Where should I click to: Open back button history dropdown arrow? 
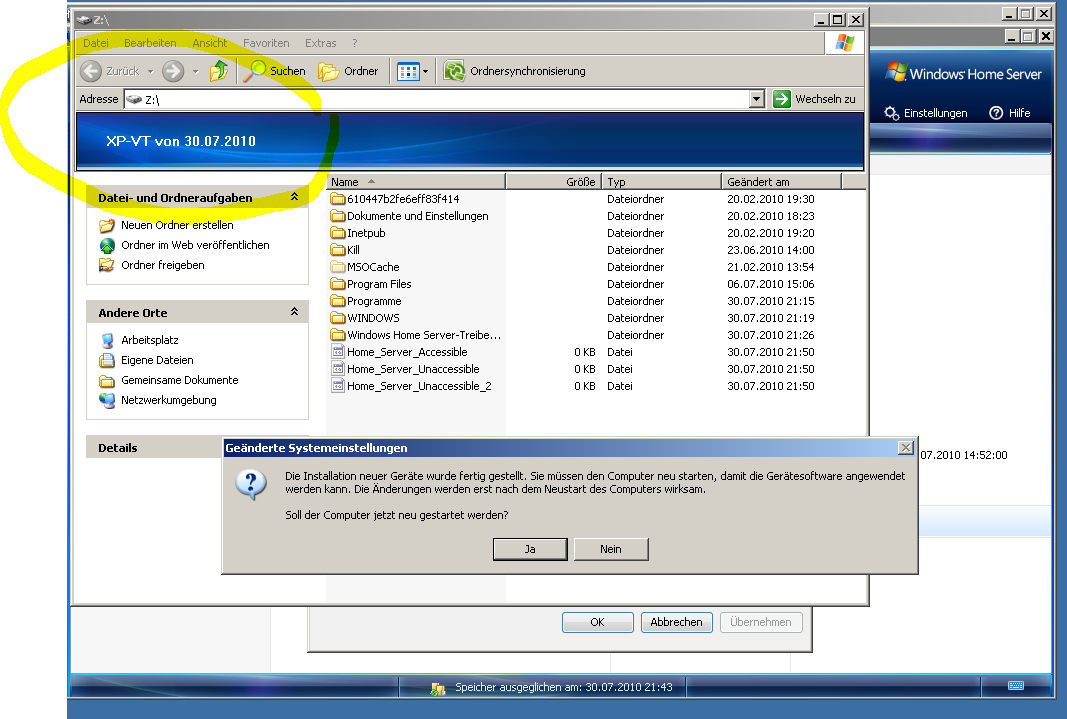tap(150, 71)
